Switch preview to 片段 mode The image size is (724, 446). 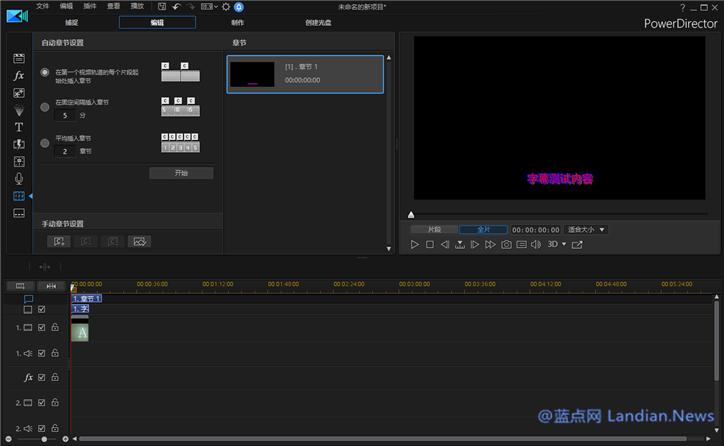click(x=434, y=229)
